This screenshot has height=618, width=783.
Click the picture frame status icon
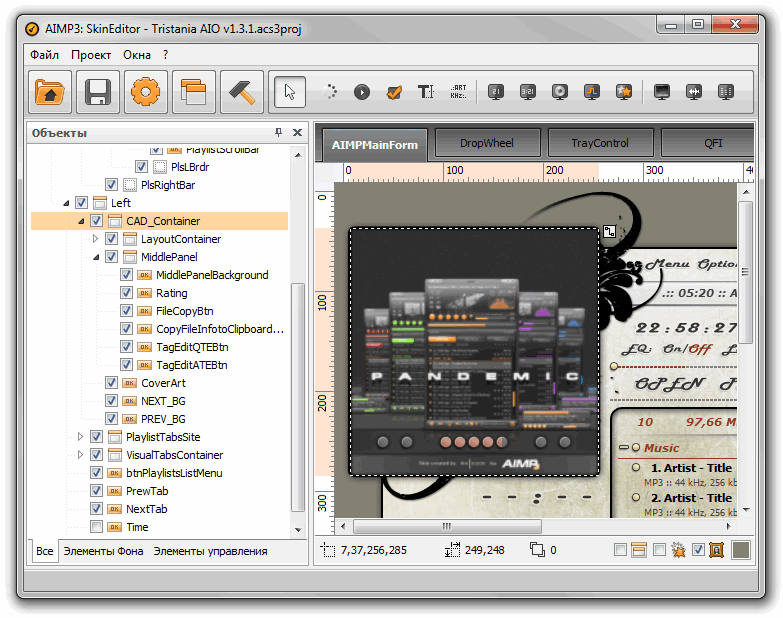pos(717,550)
